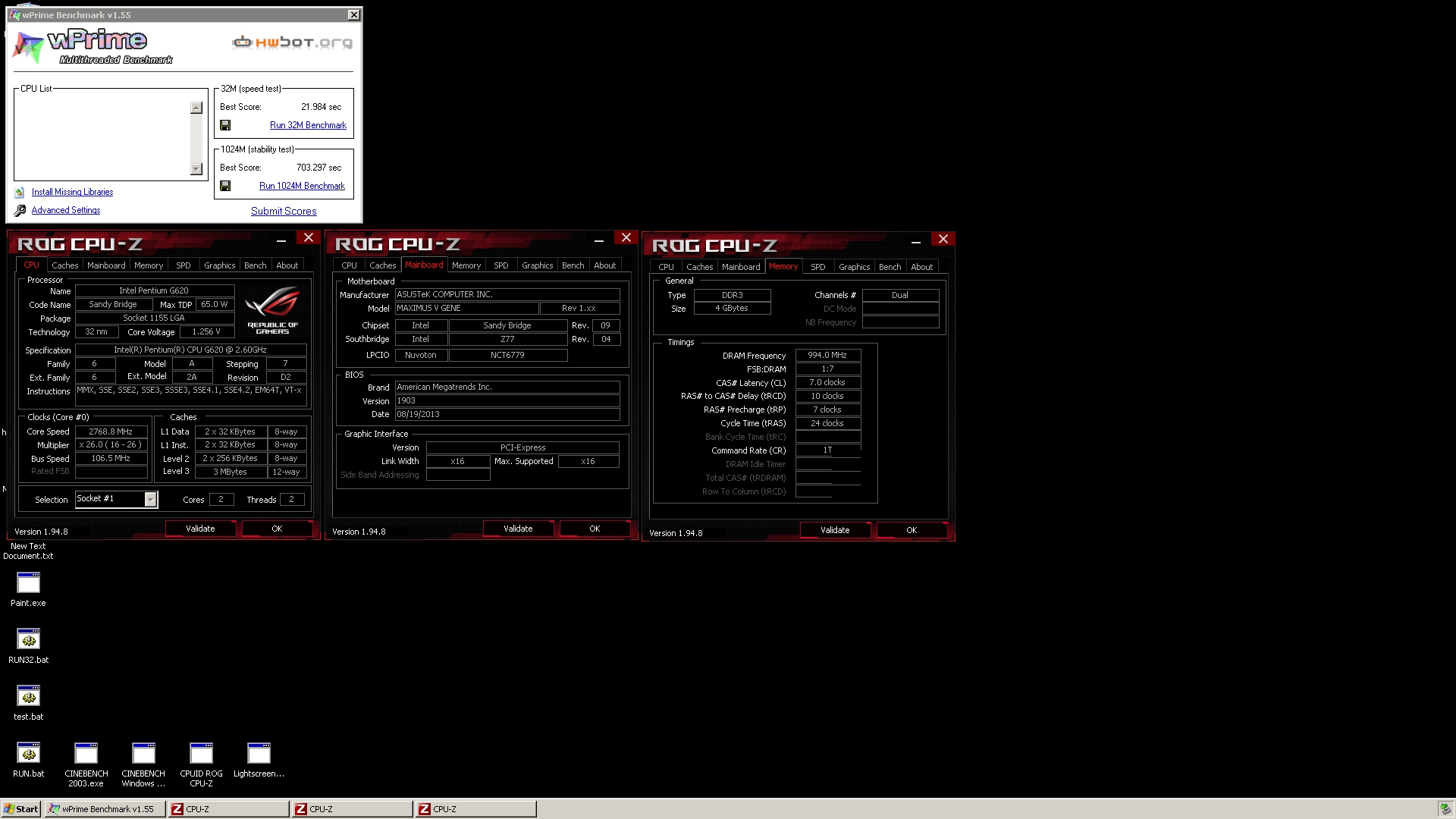Close the wPrime Benchmark window

(x=354, y=15)
